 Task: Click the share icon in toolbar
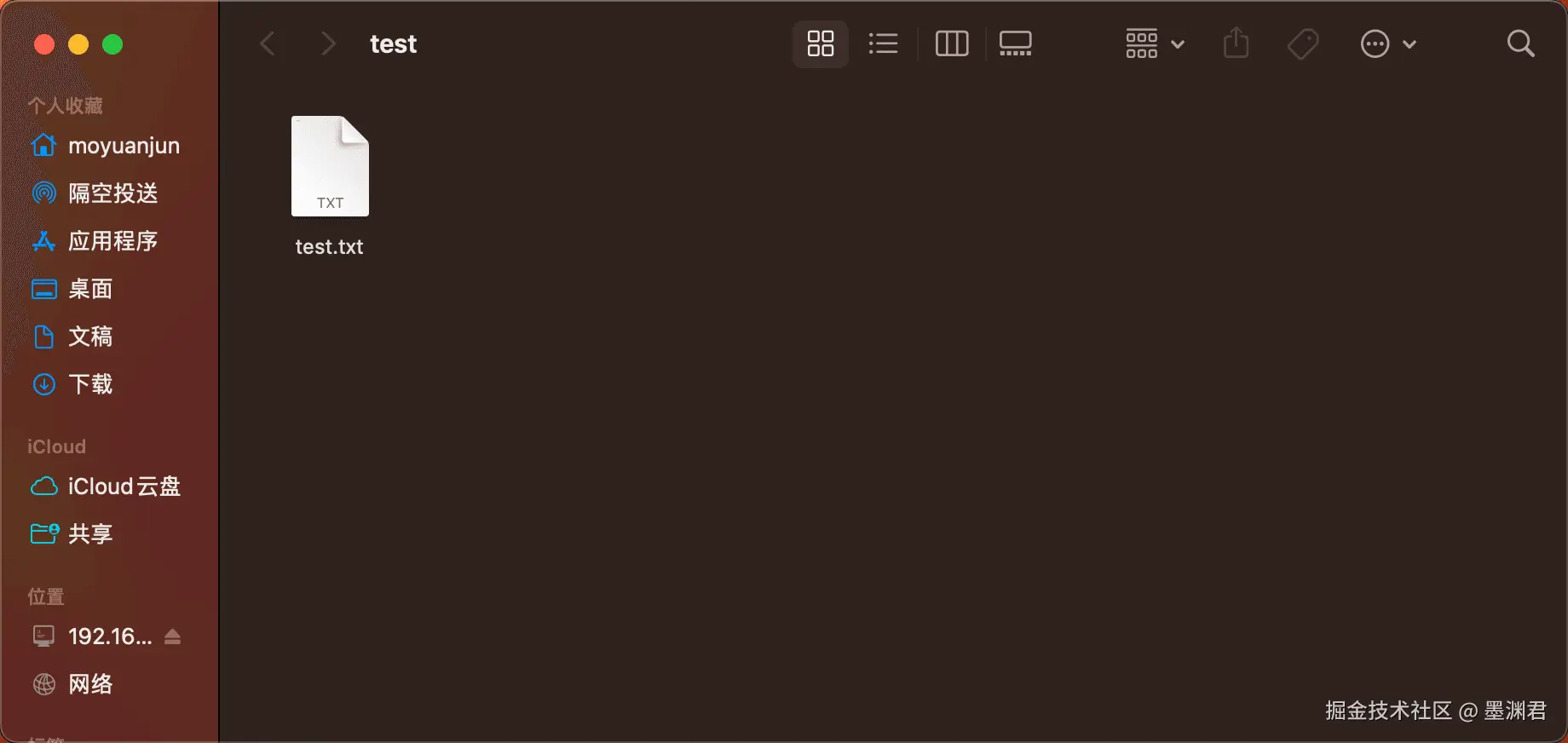[1236, 43]
